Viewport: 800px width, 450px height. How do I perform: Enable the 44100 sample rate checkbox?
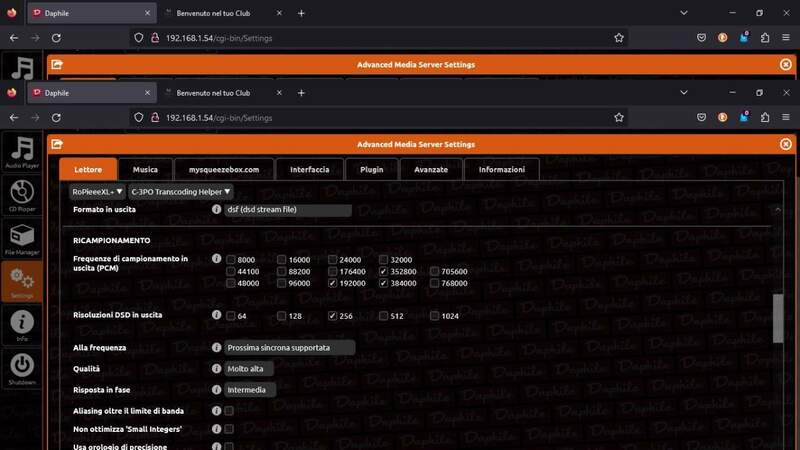231,271
